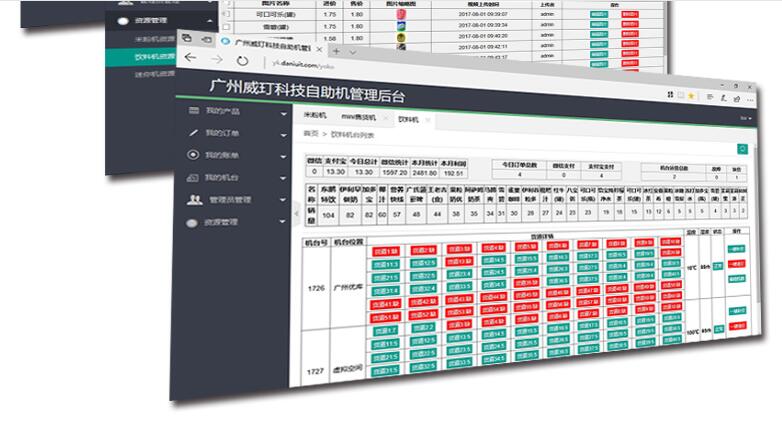Click the red operation button for machine 1726

737,264
